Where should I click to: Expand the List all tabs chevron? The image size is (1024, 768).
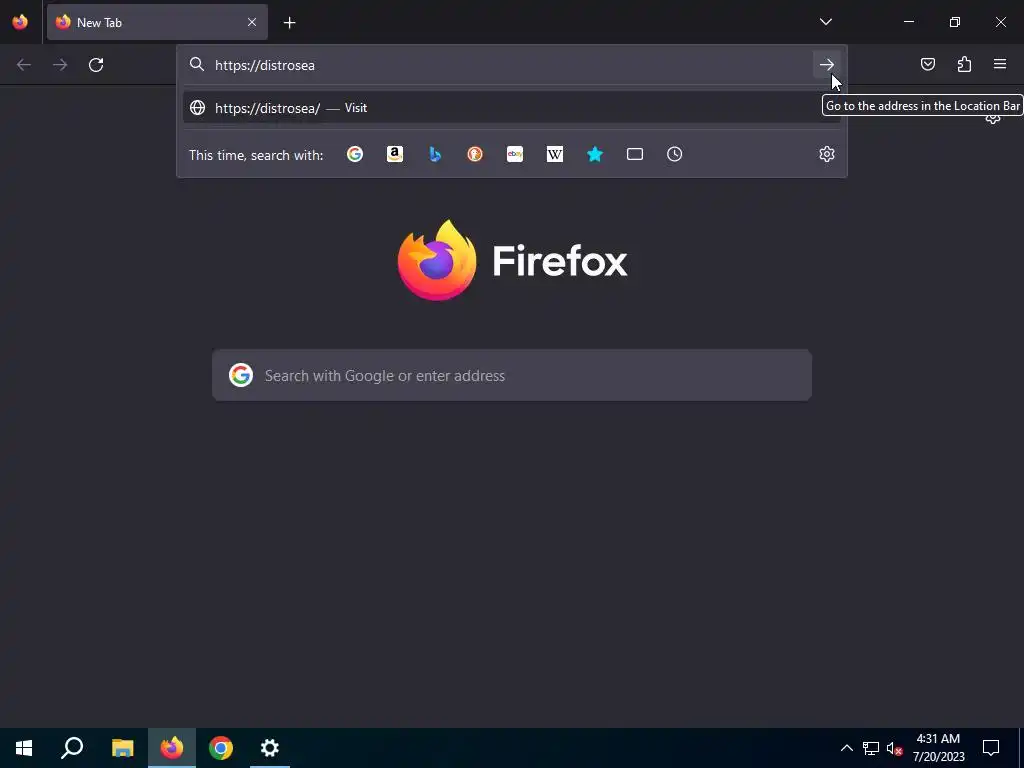tap(825, 22)
